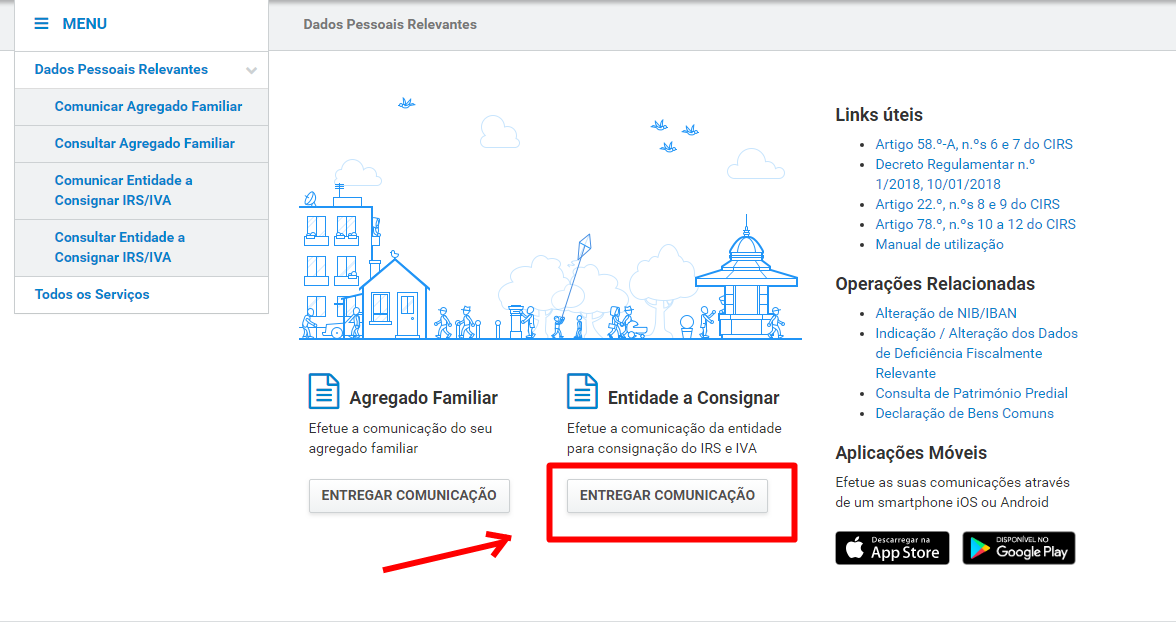Viewport: 1176px width, 622px height.
Task: Open the hamburger MENU icon
Action: click(41, 24)
